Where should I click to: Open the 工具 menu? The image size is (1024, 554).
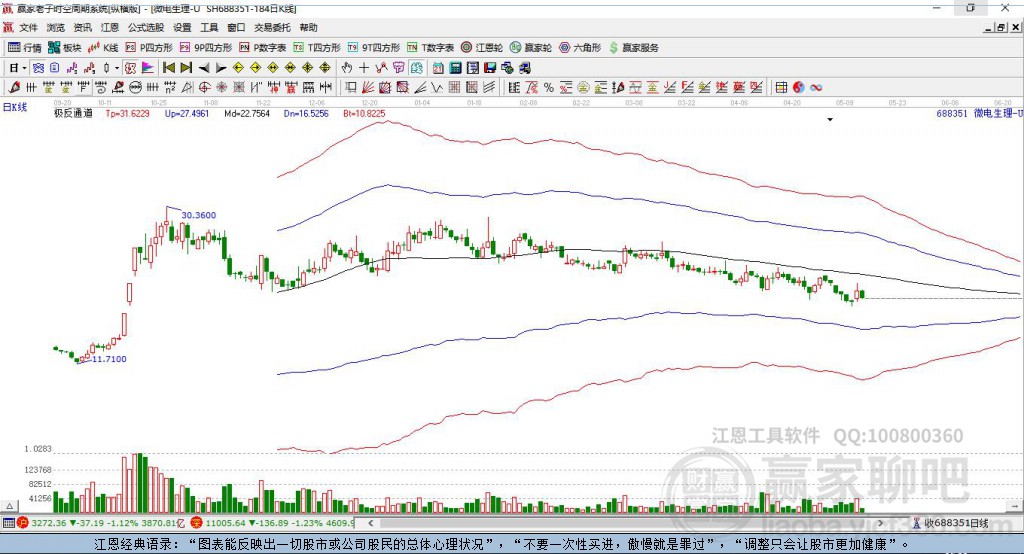click(209, 27)
